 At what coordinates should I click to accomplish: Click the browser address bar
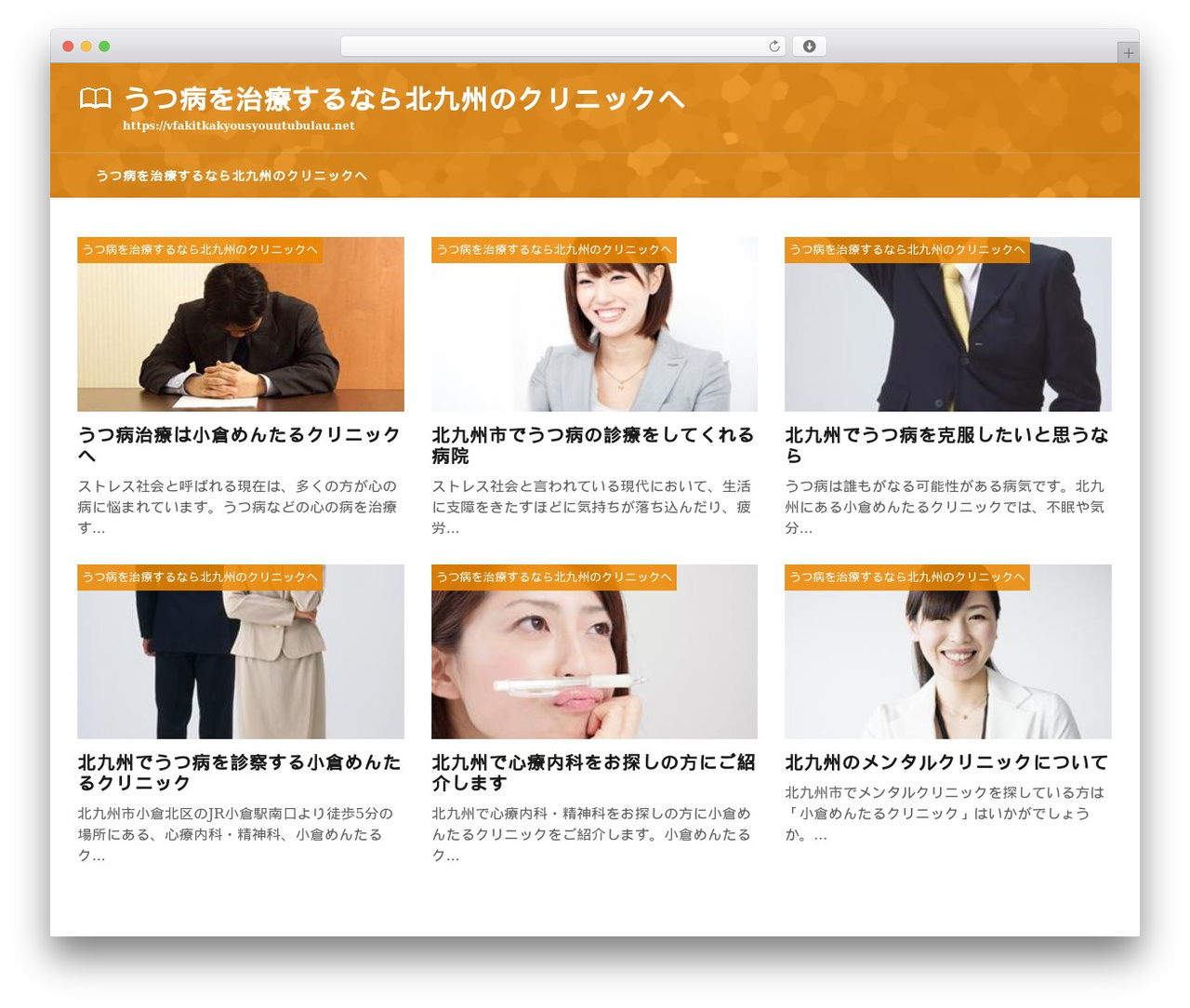pyautogui.click(x=562, y=46)
